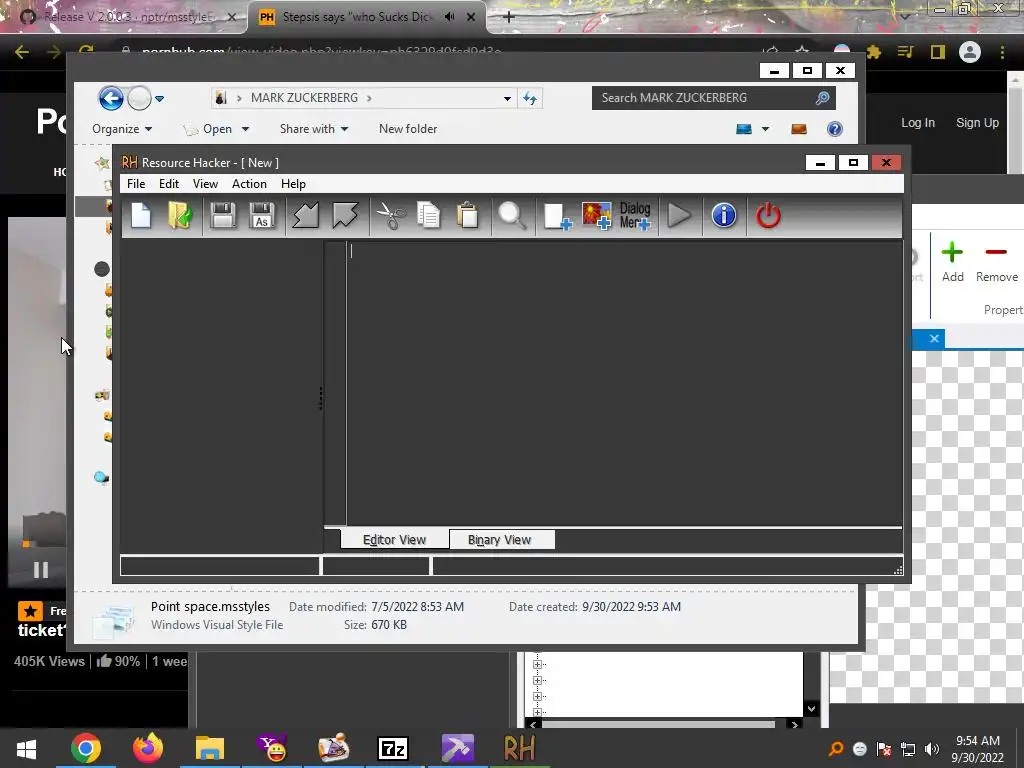Save file using floppy disk icon

223,216
